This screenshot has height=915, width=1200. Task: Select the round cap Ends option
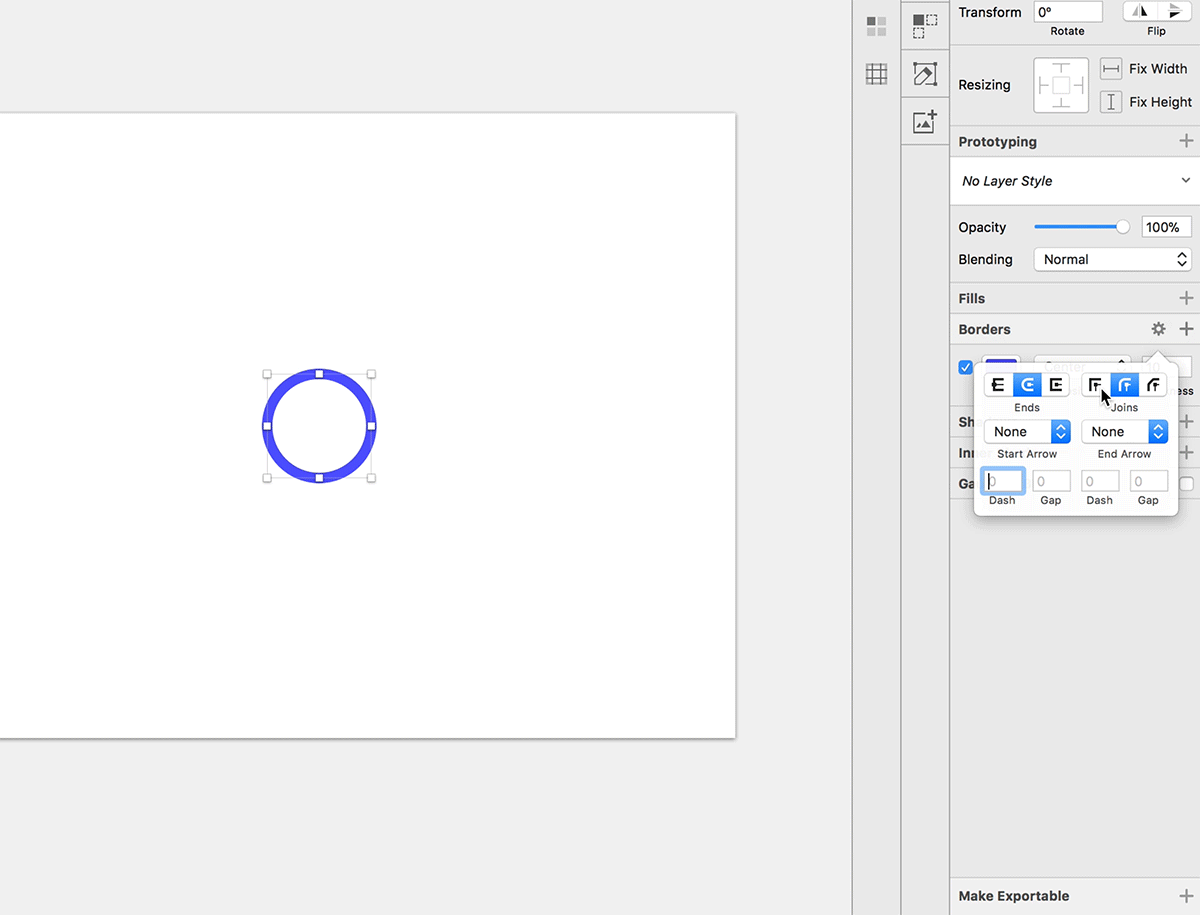(x=1027, y=385)
